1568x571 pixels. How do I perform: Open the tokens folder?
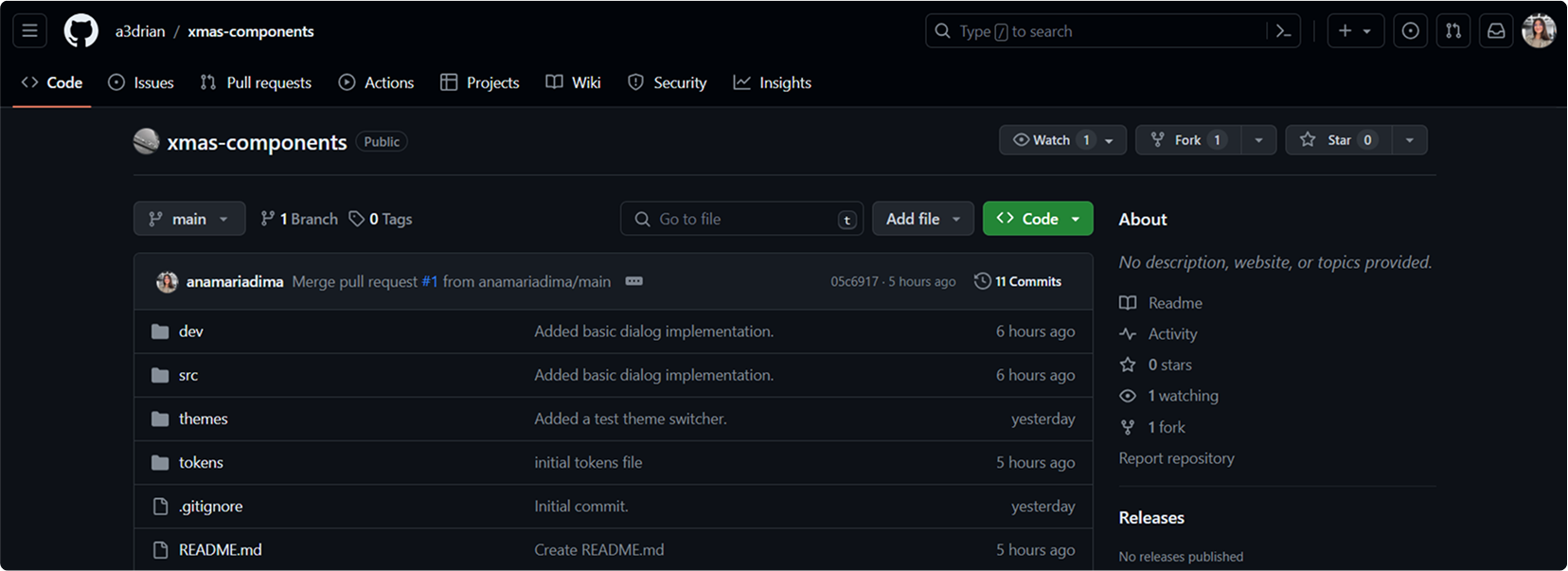click(x=201, y=463)
